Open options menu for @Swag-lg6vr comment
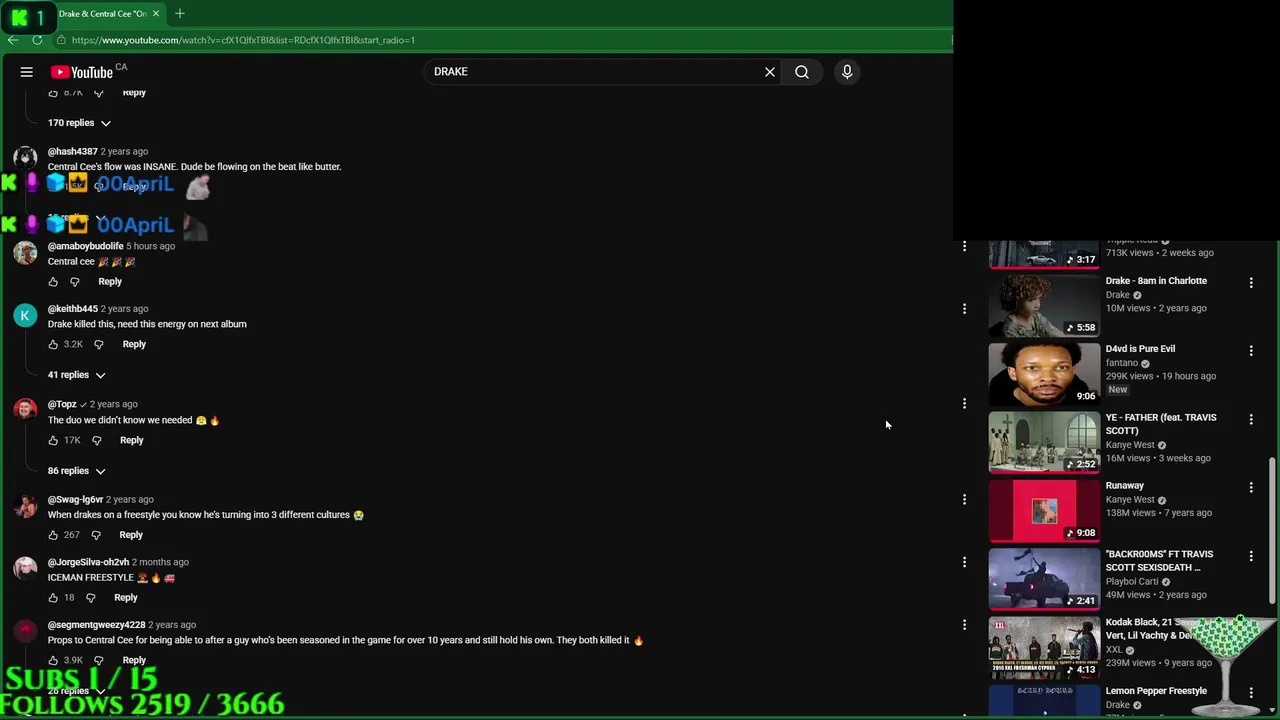The image size is (1280, 720). point(964,499)
